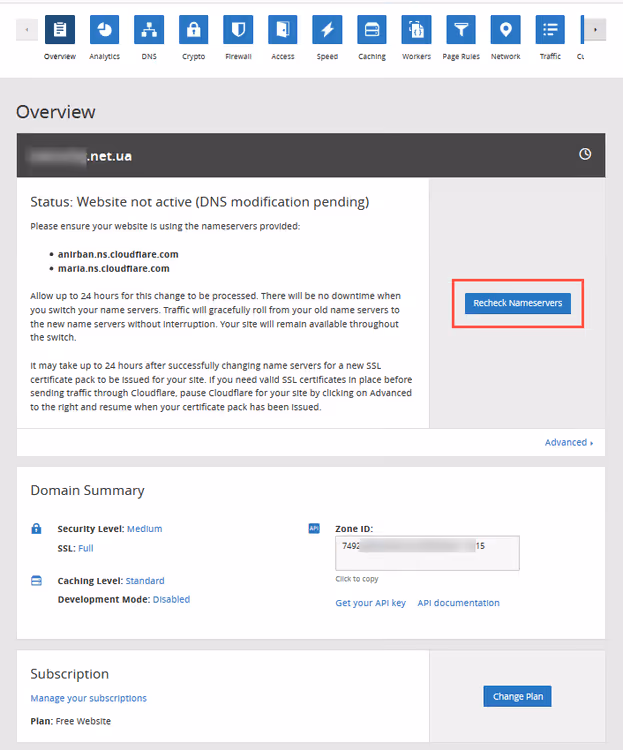623x750 pixels.
Task: Open the Firewall shield icon
Action: (x=238, y=30)
